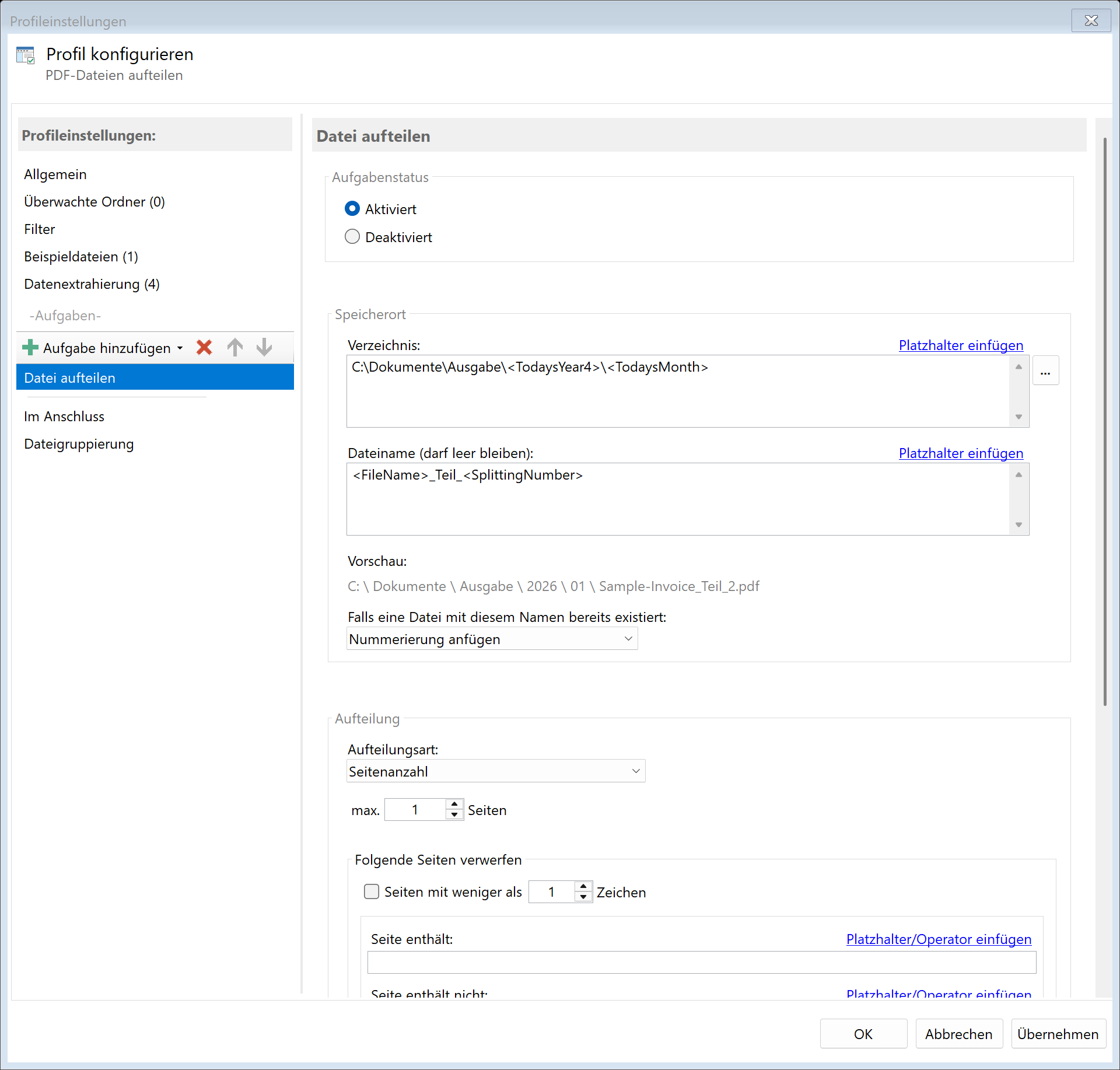Select the Deaktiviert radio button
1120x1070 pixels.
[x=352, y=237]
